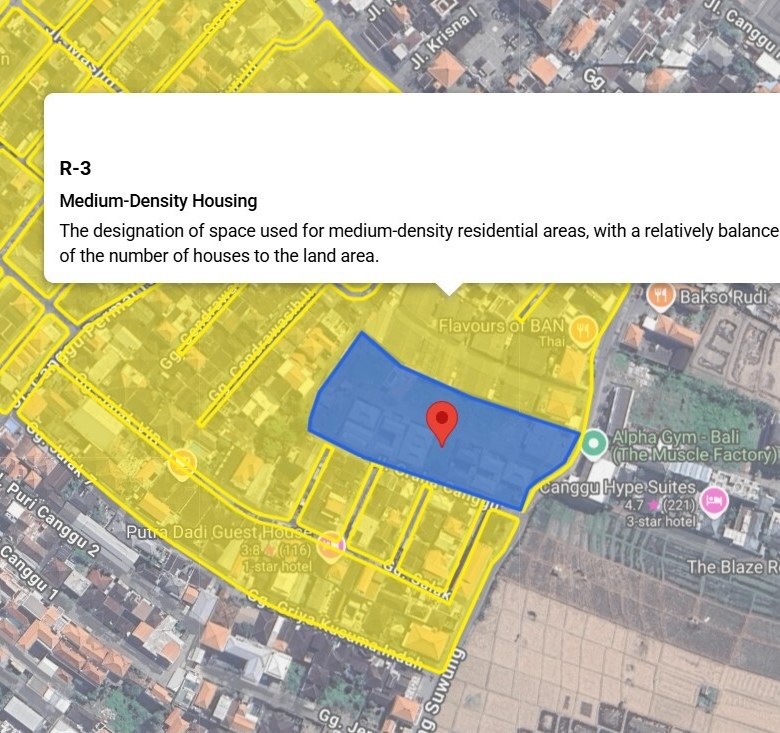This screenshot has height=733, width=780.
Task: Select The Blaze place label
Action: tap(731, 567)
